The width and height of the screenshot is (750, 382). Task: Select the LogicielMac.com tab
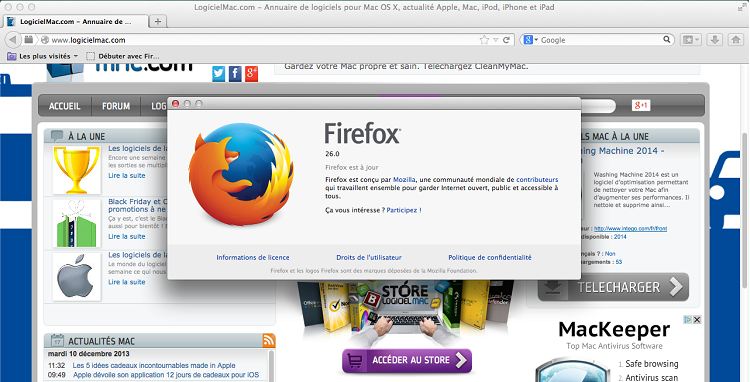[x=76, y=22]
